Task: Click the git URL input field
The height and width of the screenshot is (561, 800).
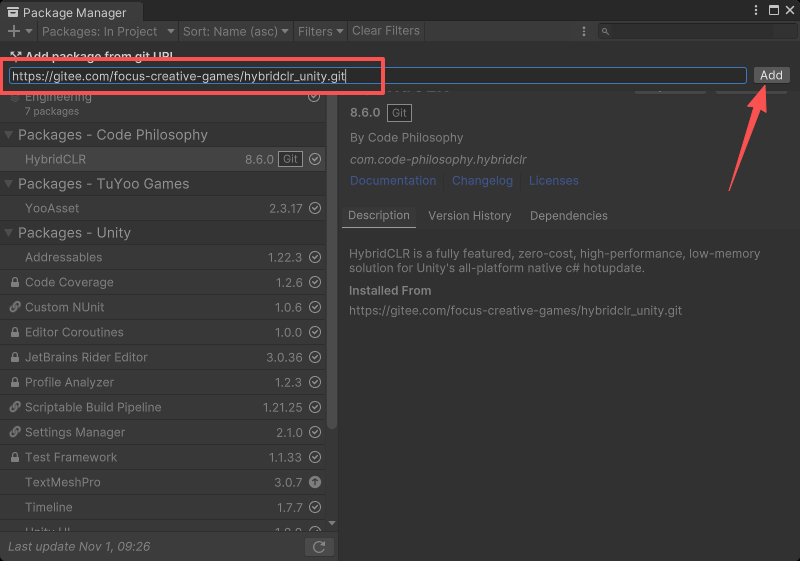Action: tap(378, 76)
